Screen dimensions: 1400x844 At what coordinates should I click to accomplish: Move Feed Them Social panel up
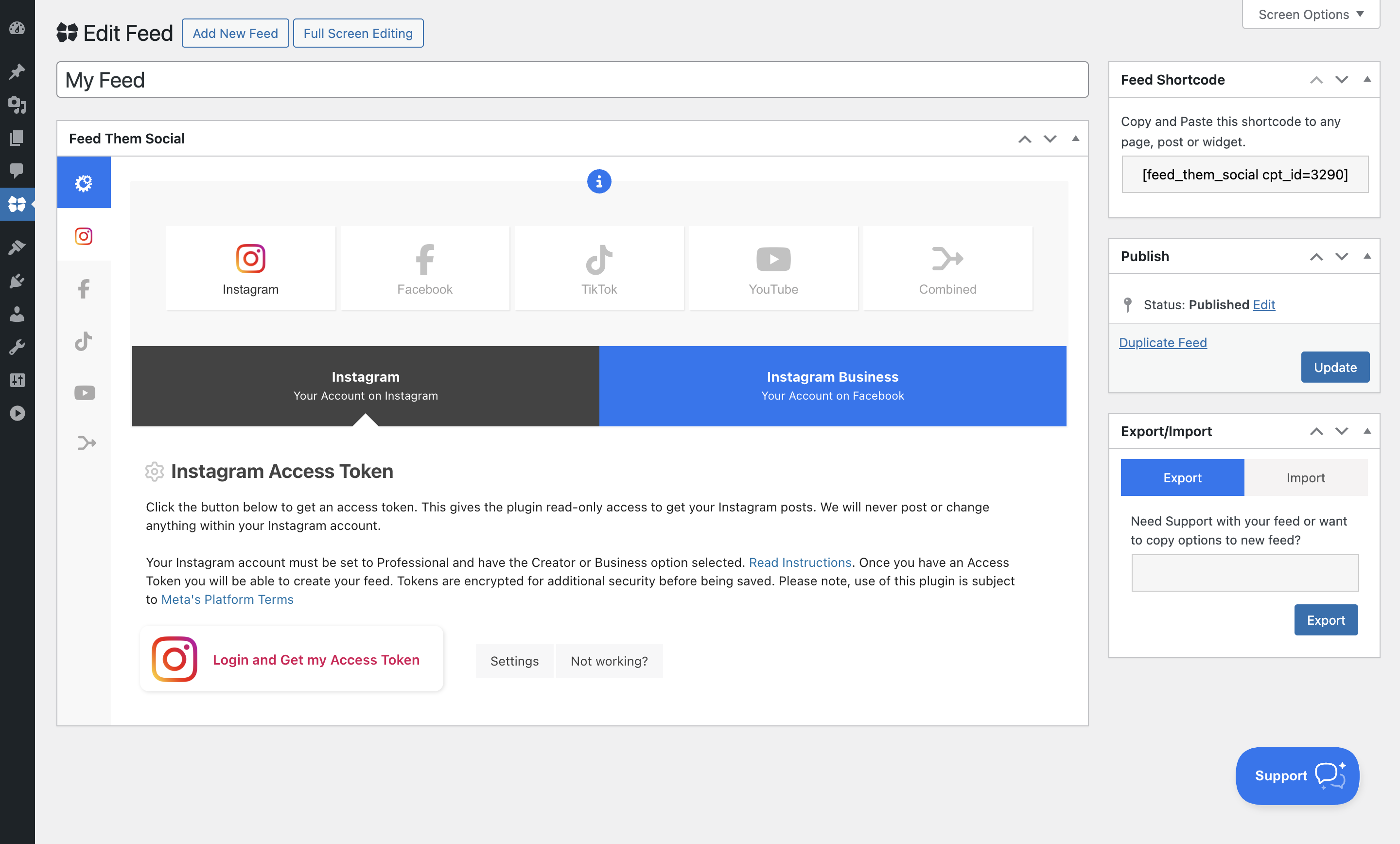[x=1024, y=139]
